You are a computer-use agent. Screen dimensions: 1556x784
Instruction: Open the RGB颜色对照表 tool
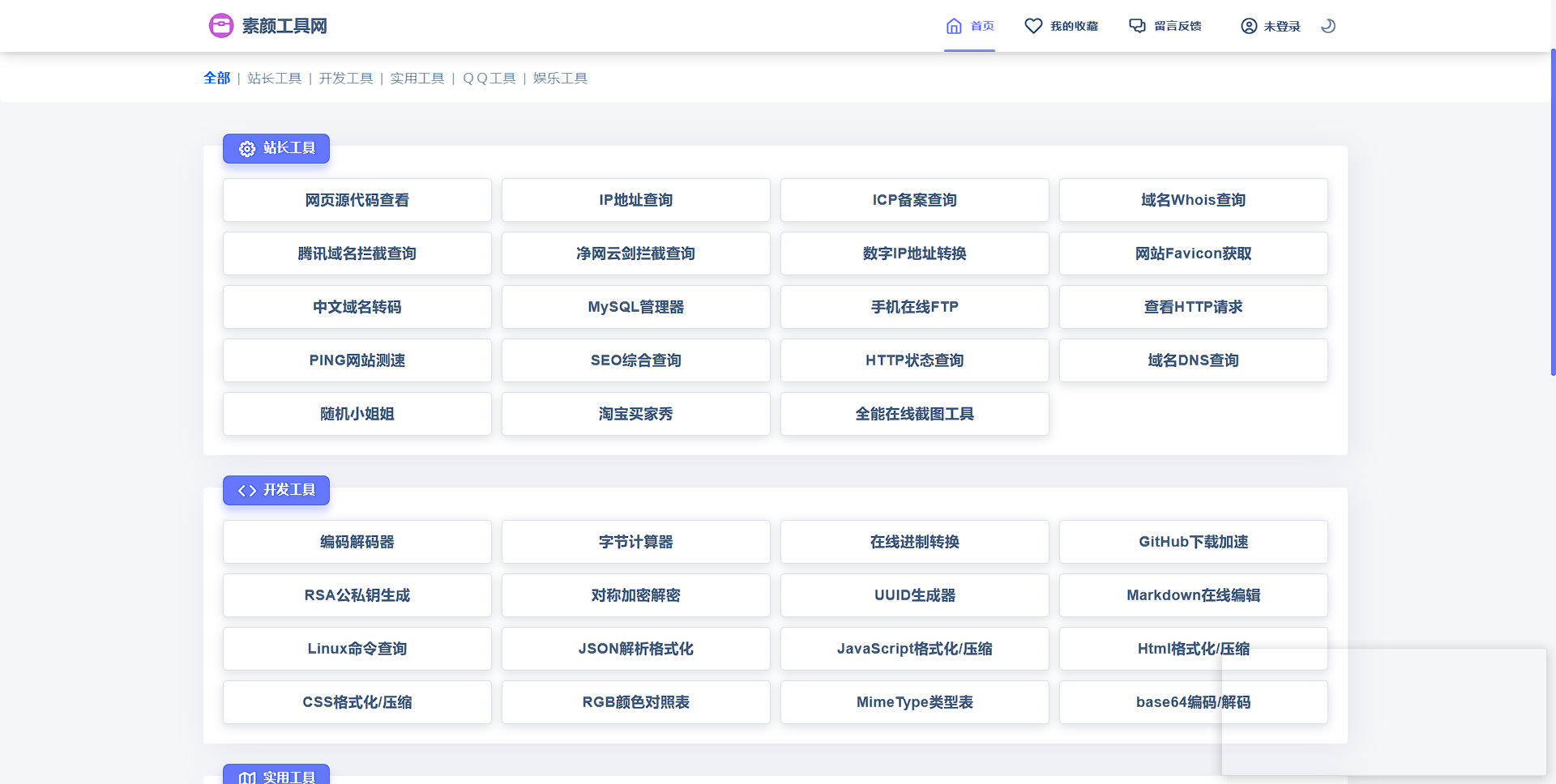pos(636,702)
